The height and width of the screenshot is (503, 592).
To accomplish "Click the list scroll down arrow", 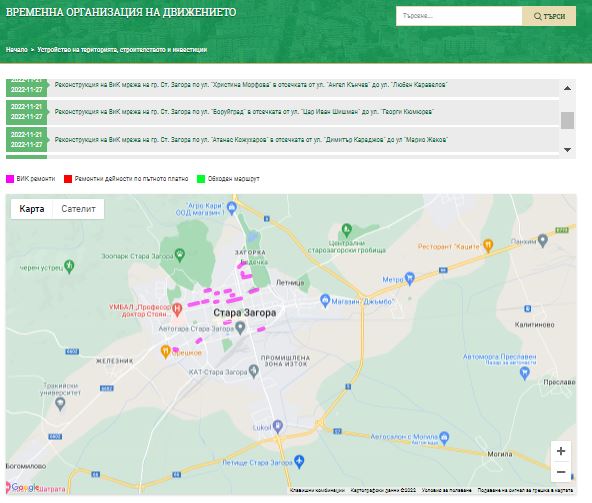I will click(567, 150).
